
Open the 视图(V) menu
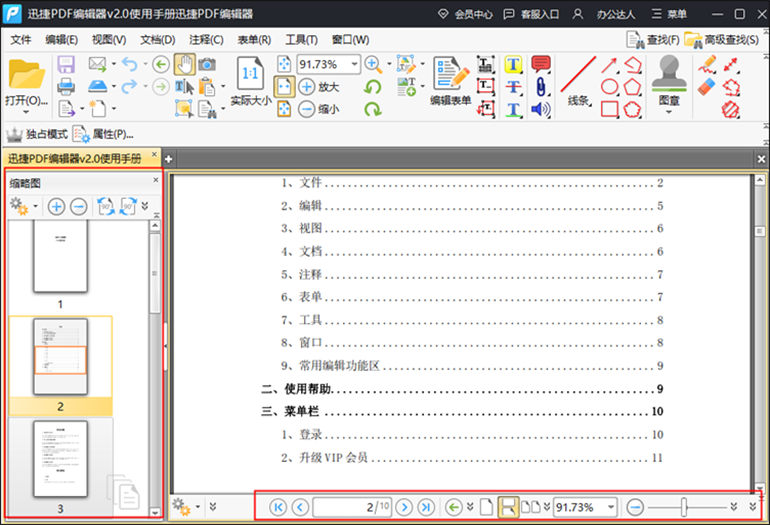point(109,40)
